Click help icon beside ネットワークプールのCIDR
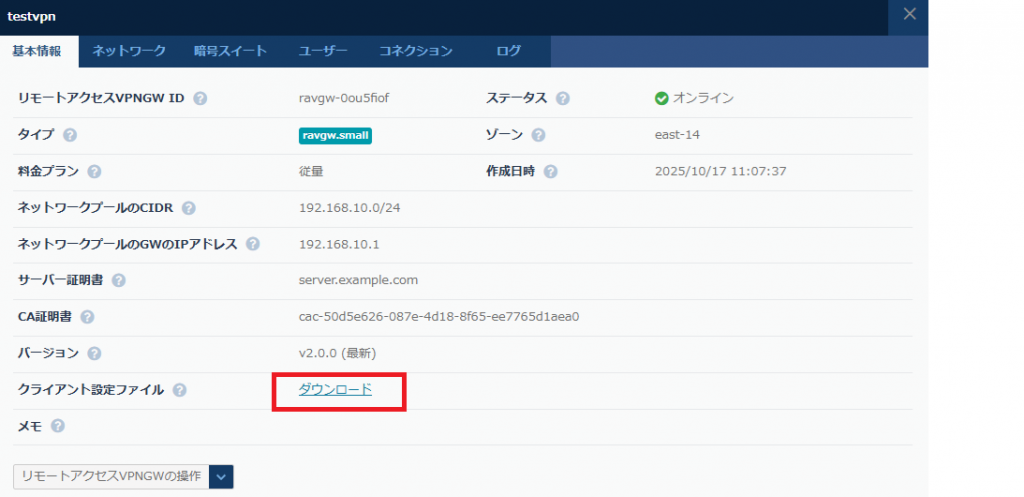Image resolution: width=1024 pixels, height=497 pixels. (x=189, y=208)
